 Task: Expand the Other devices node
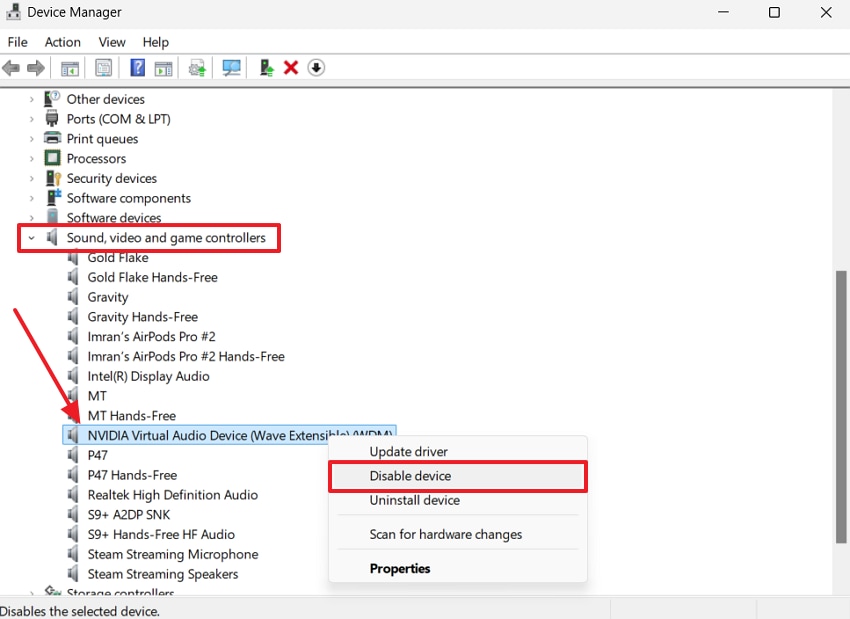click(x=31, y=99)
